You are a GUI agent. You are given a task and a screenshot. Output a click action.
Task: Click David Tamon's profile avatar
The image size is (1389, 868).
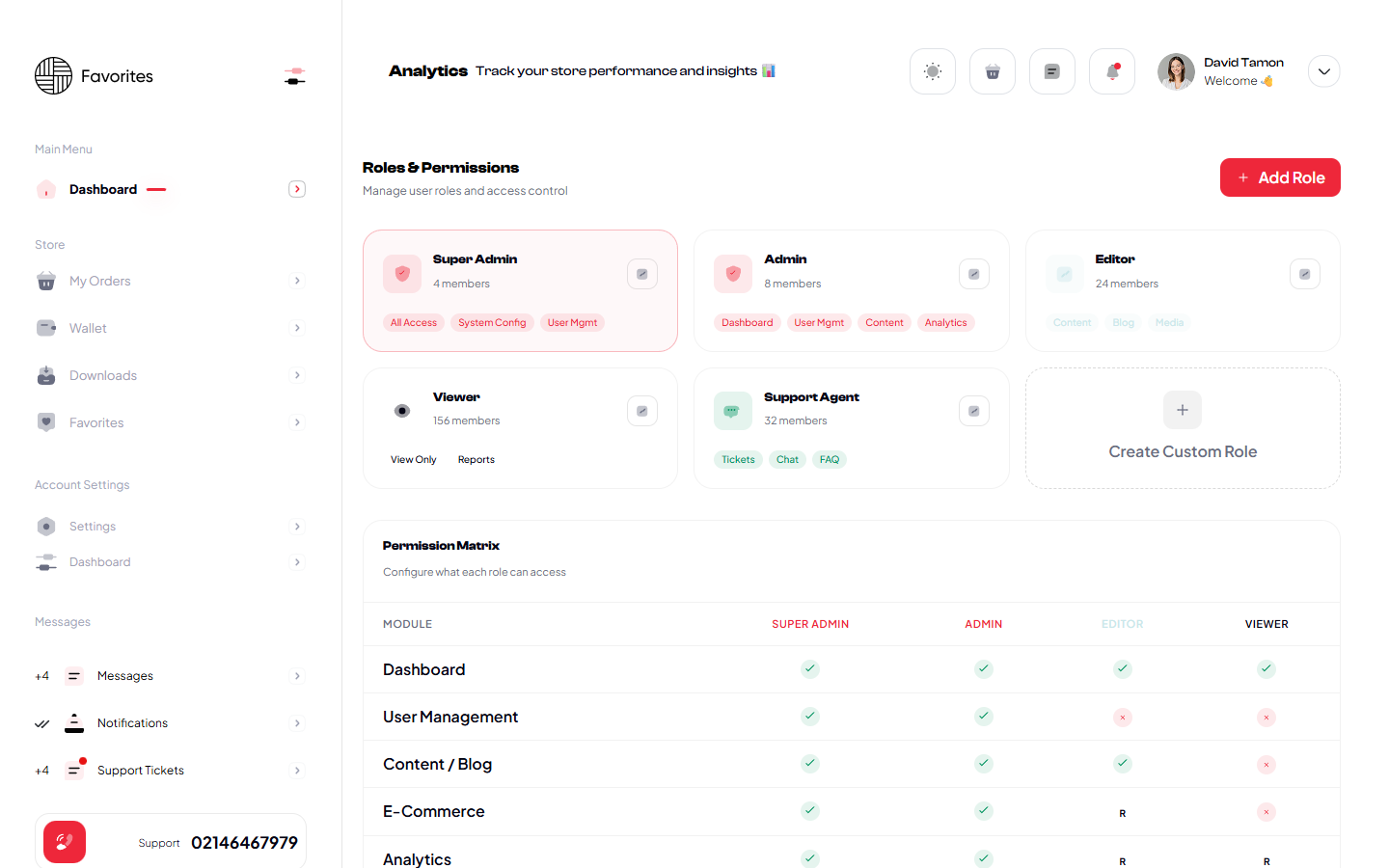point(1176,71)
